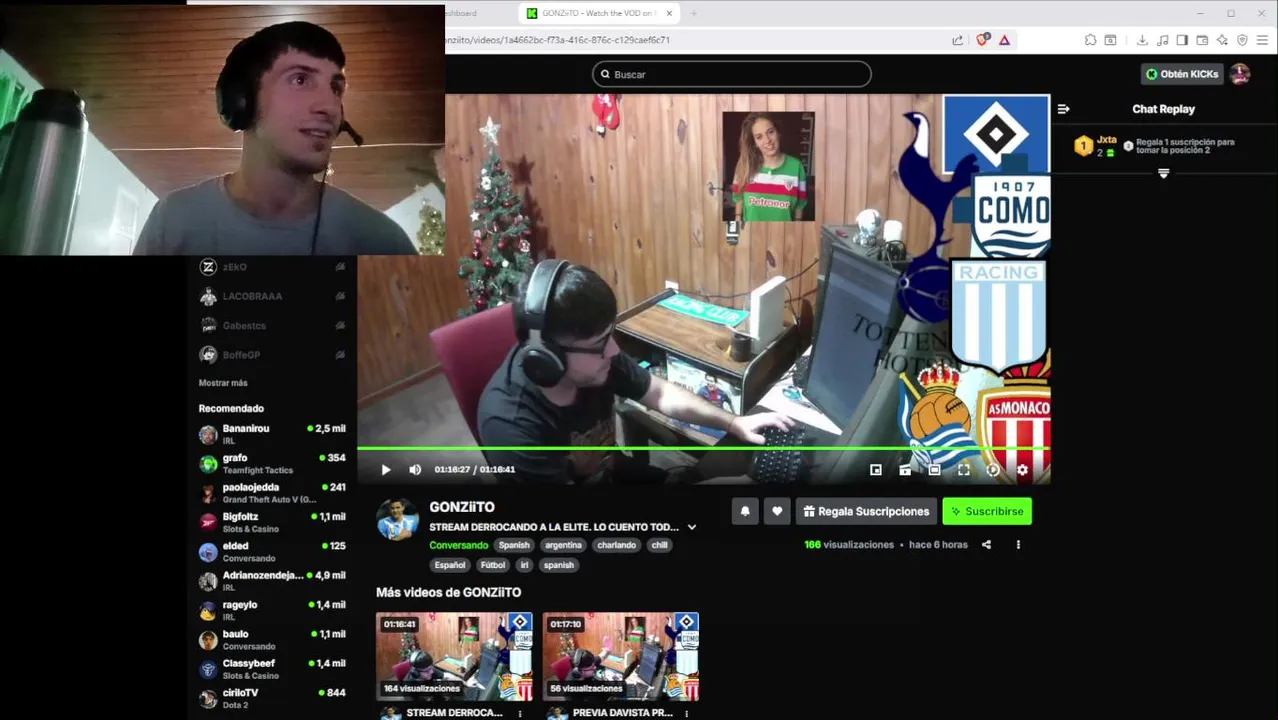Open GONZiiTO channel avatar

point(397,519)
